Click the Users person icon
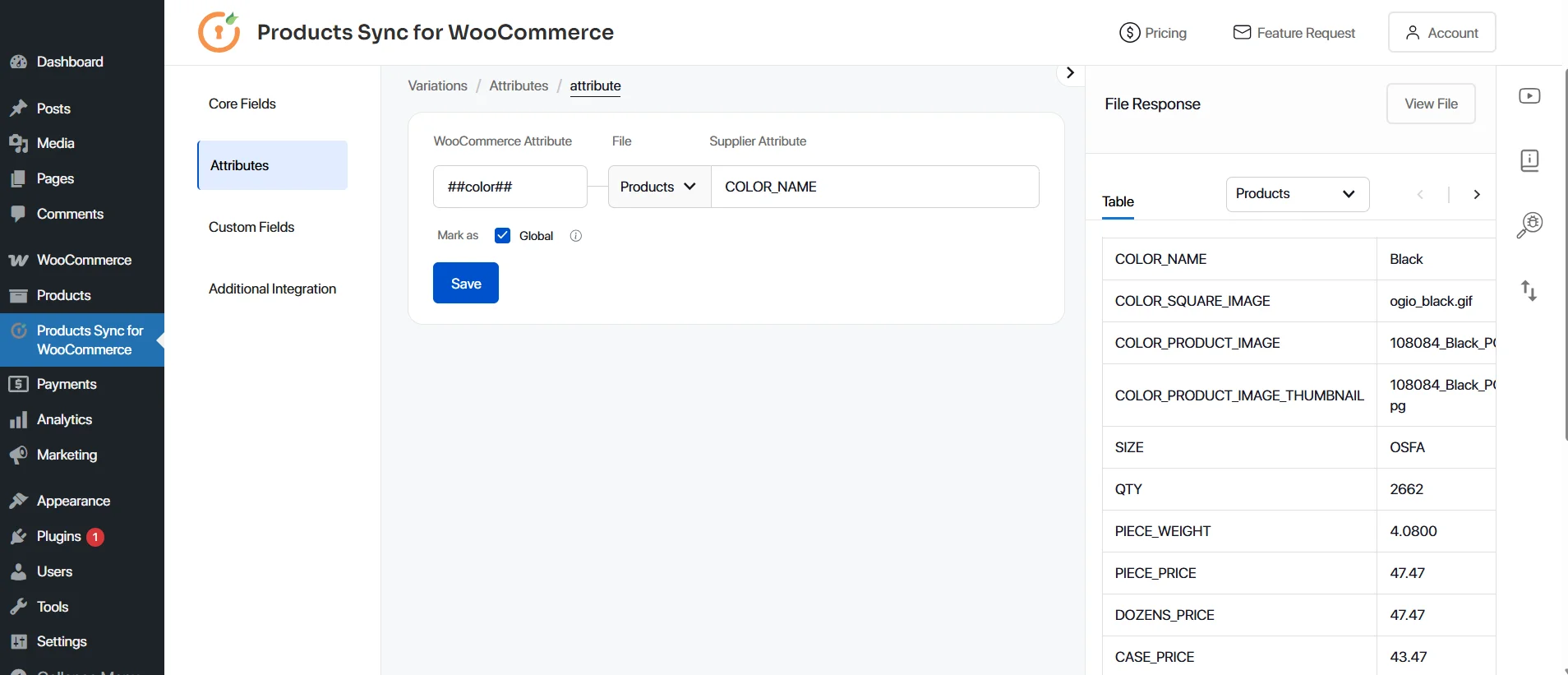 click(18, 571)
